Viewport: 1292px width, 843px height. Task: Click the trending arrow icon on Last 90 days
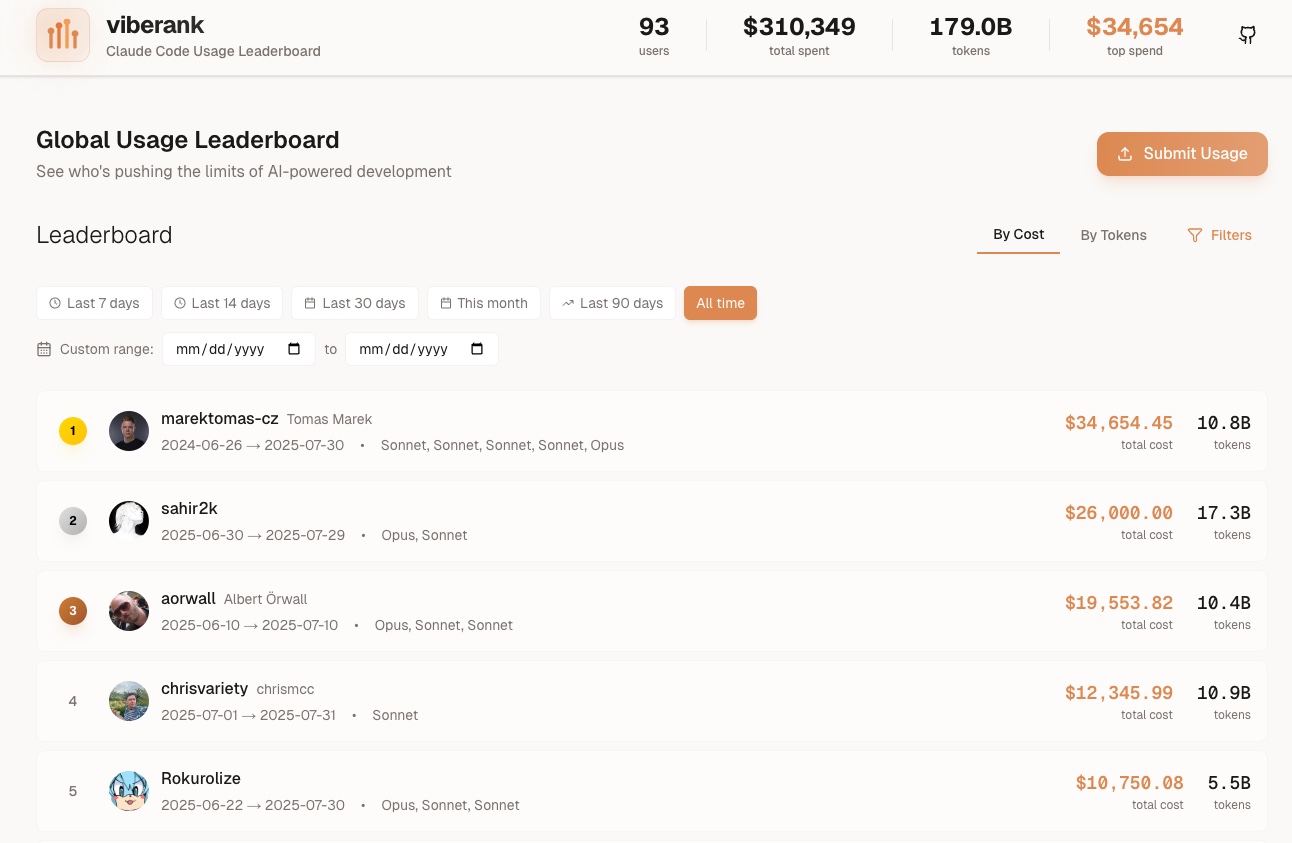tap(568, 303)
